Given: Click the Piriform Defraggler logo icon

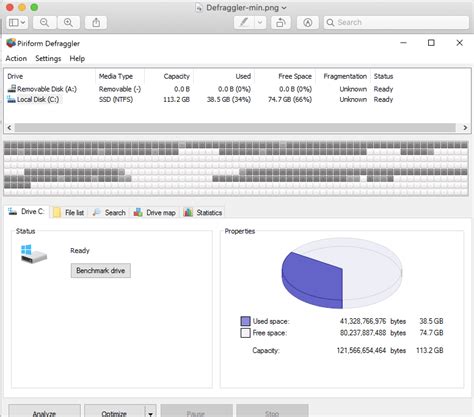Looking at the screenshot, I should click(x=11, y=43).
